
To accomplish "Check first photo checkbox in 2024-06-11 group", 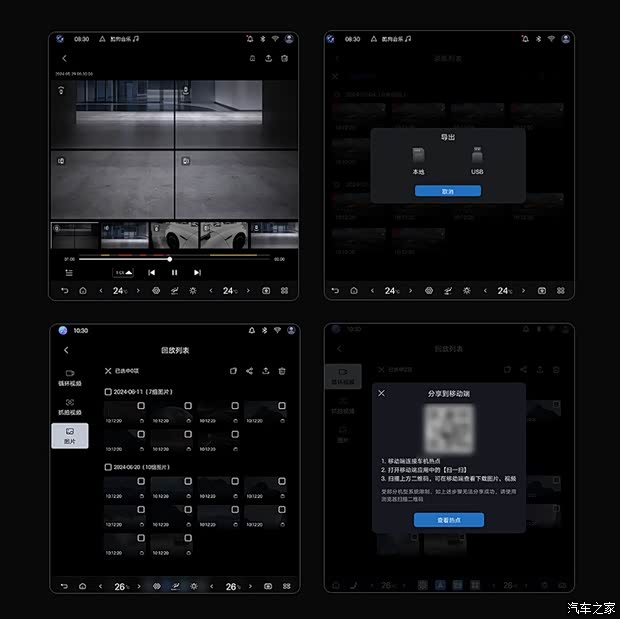I will pos(141,406).
